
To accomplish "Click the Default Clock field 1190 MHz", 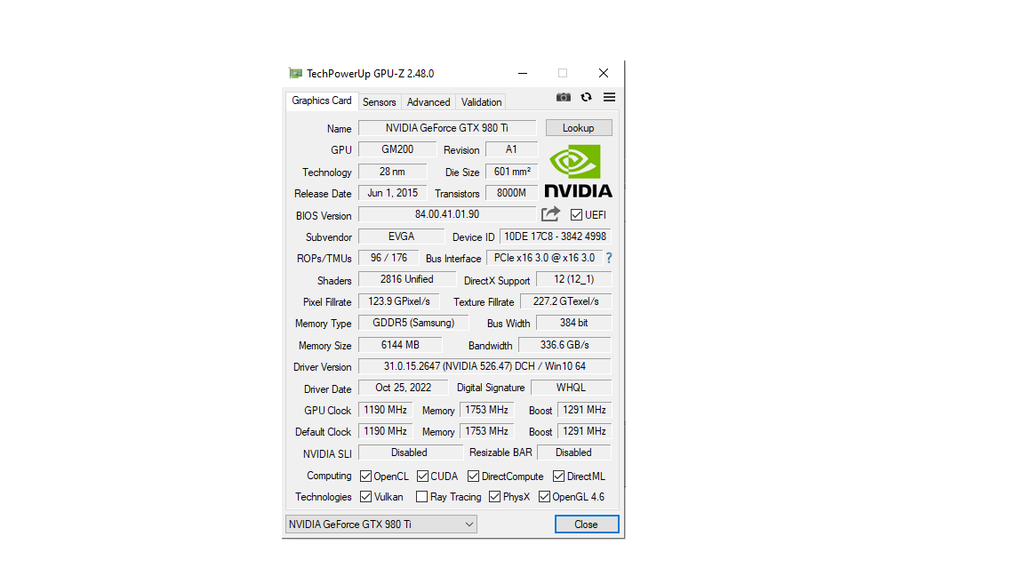I will pyautogui.click(x=385, y=432).
